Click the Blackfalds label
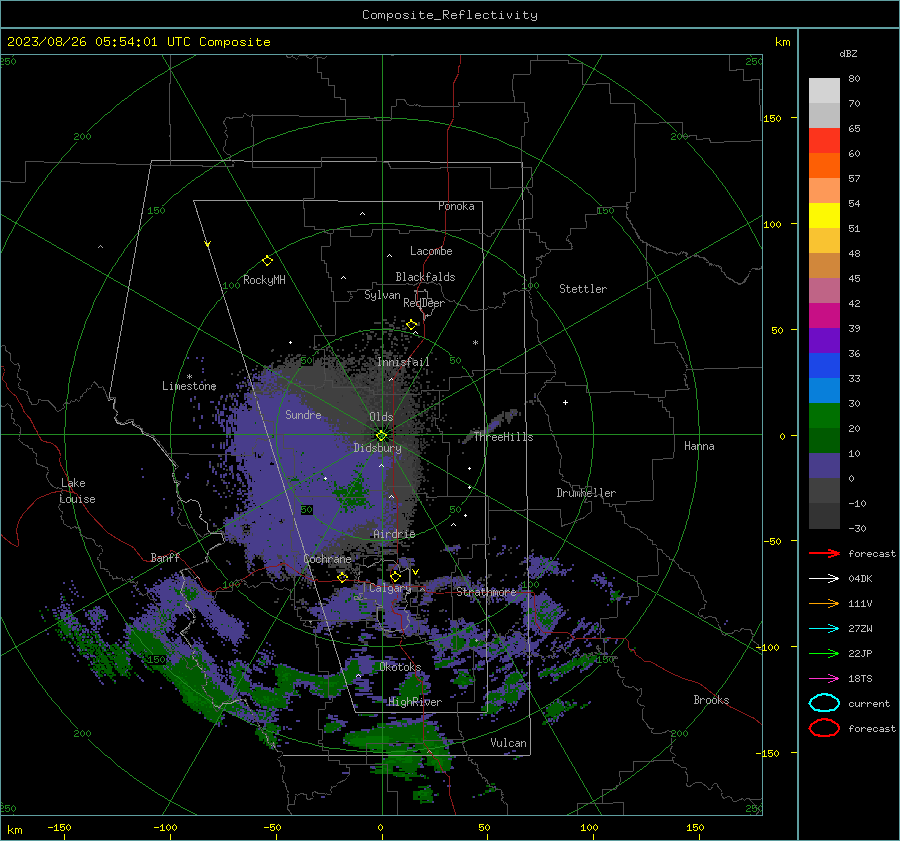900x841 pixels. (425, 277)
